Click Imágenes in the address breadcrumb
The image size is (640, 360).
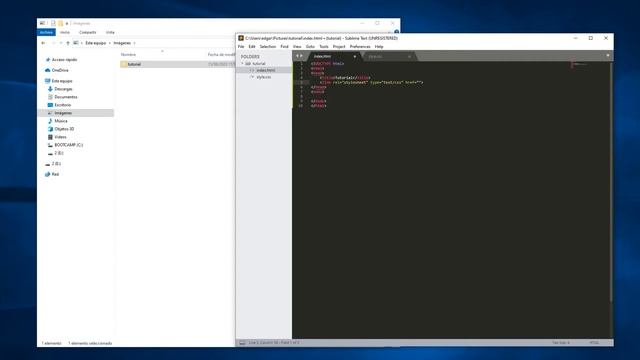coord(122,43)
